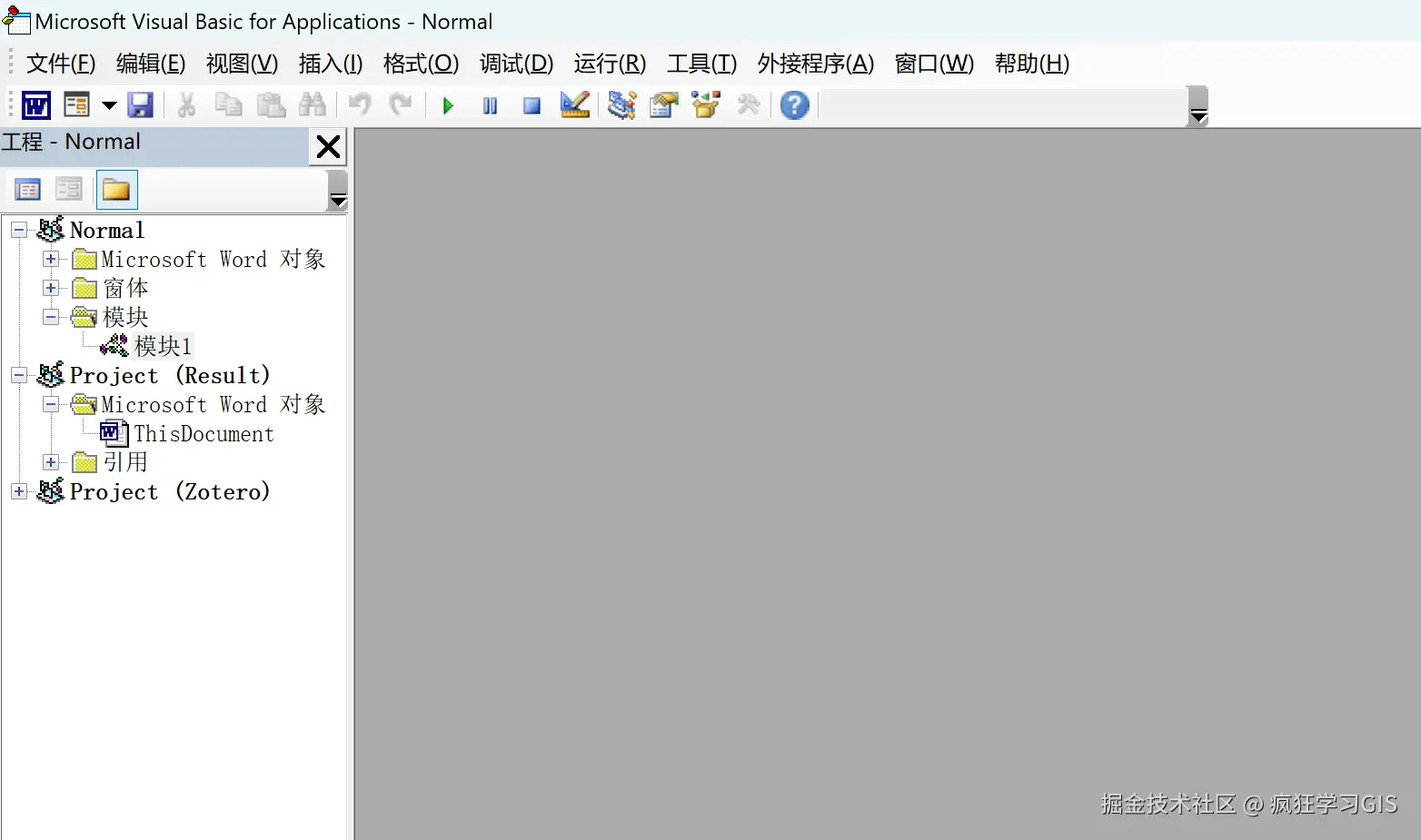This screenshot has width=1421, height=840.
Task: Open the standard toolbar options arrow
Action: pyautogui.click(x=1198, y=107)
